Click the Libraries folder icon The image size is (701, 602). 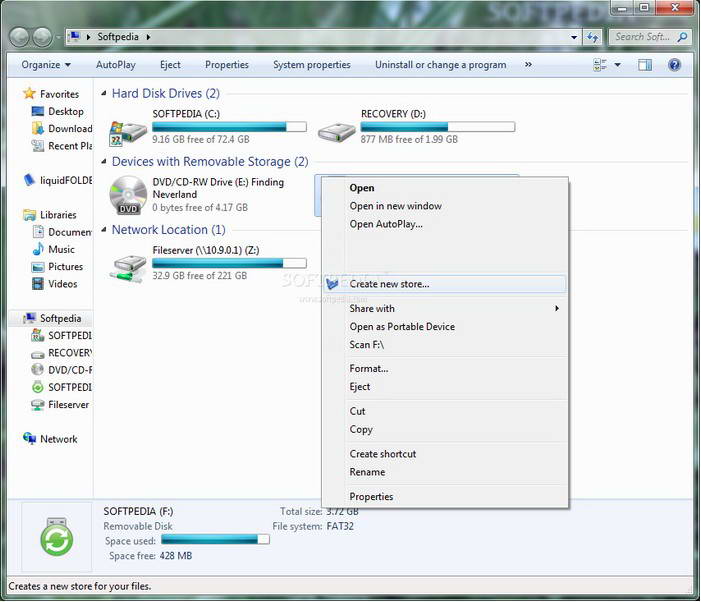pos(29,215)
